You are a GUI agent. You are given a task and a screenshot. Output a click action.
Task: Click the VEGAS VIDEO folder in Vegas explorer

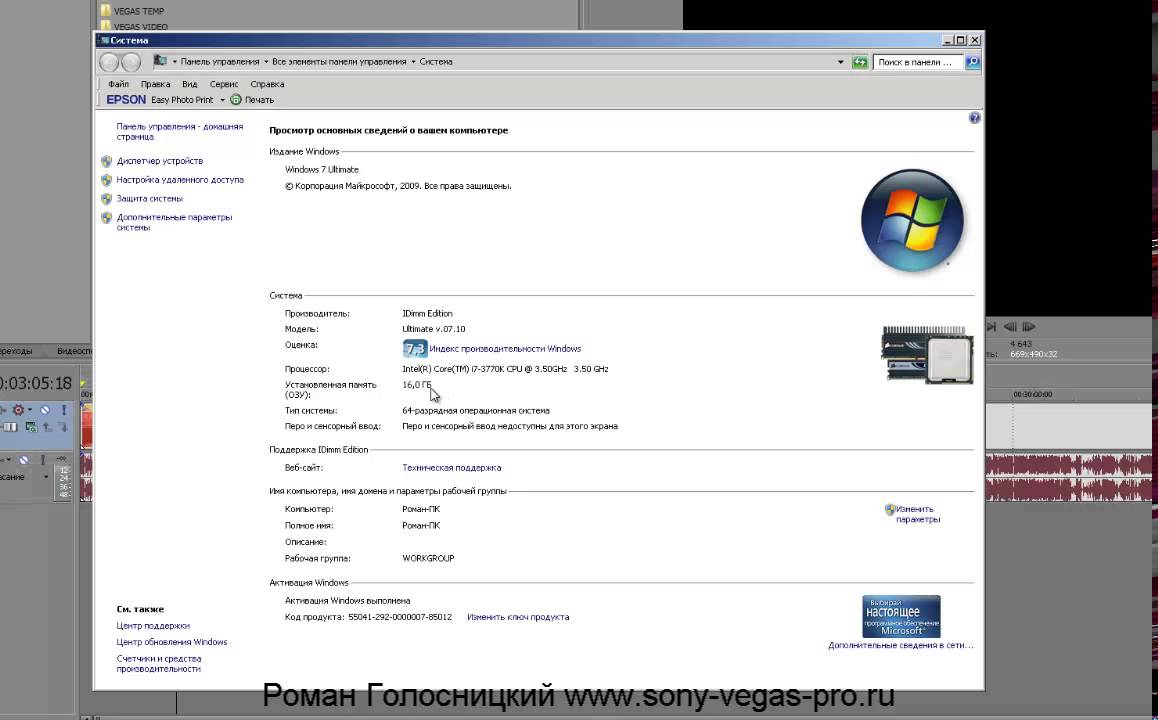[134, 27]
